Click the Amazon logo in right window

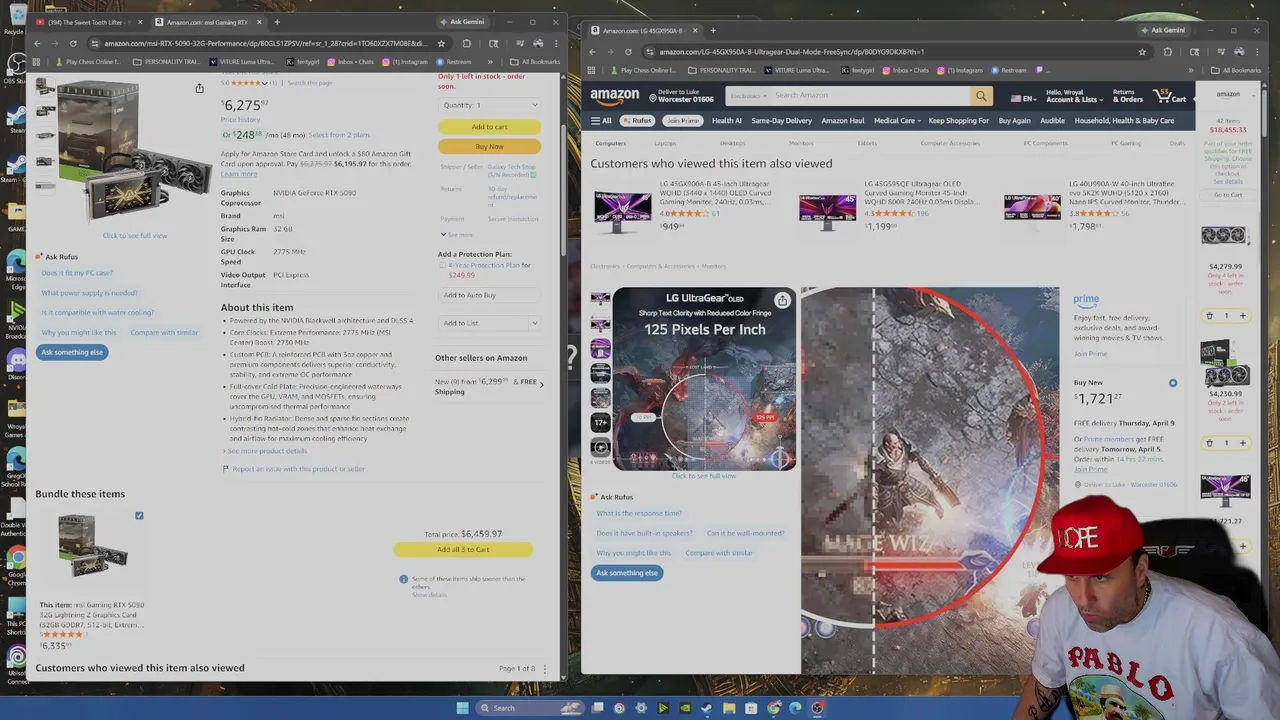614,96
